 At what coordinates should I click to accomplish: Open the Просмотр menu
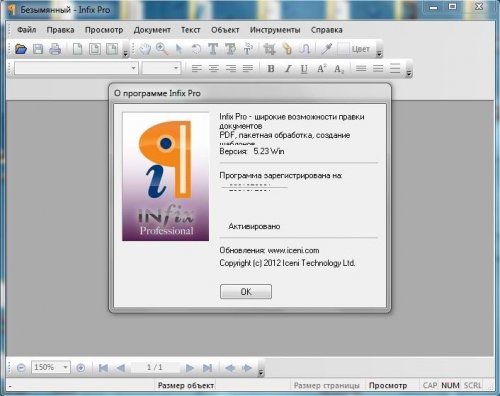pos(104,30)
